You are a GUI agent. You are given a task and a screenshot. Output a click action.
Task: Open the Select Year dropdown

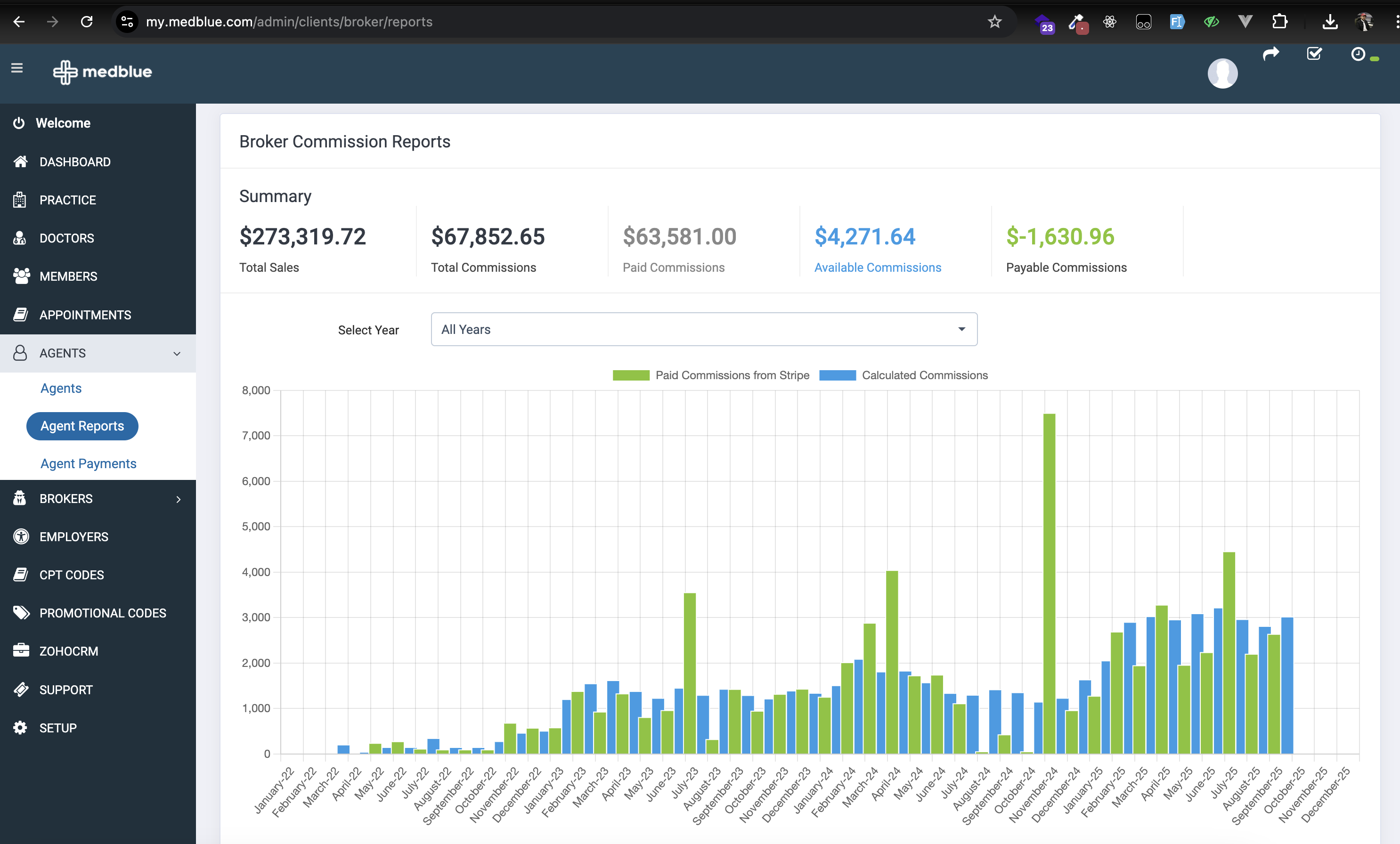(704, 329)
